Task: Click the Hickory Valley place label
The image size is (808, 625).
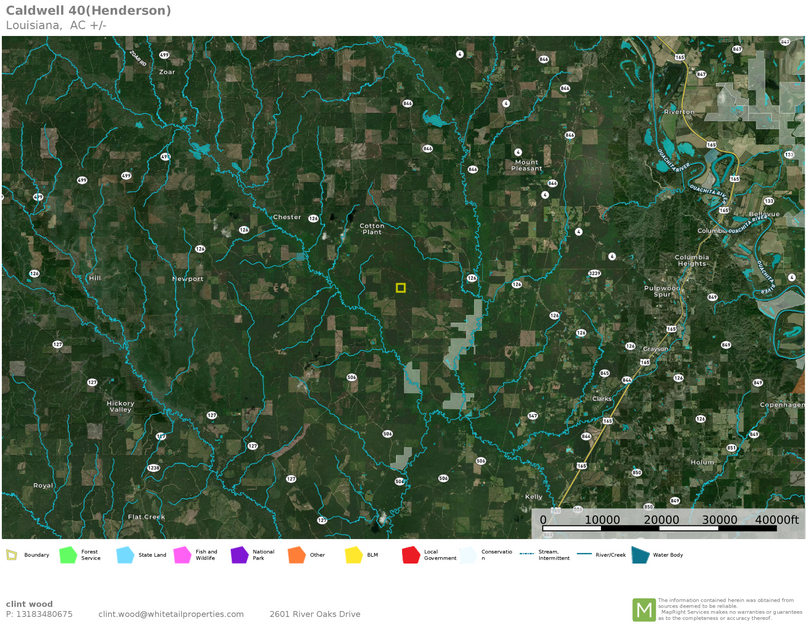Action: tap(120, 406)
